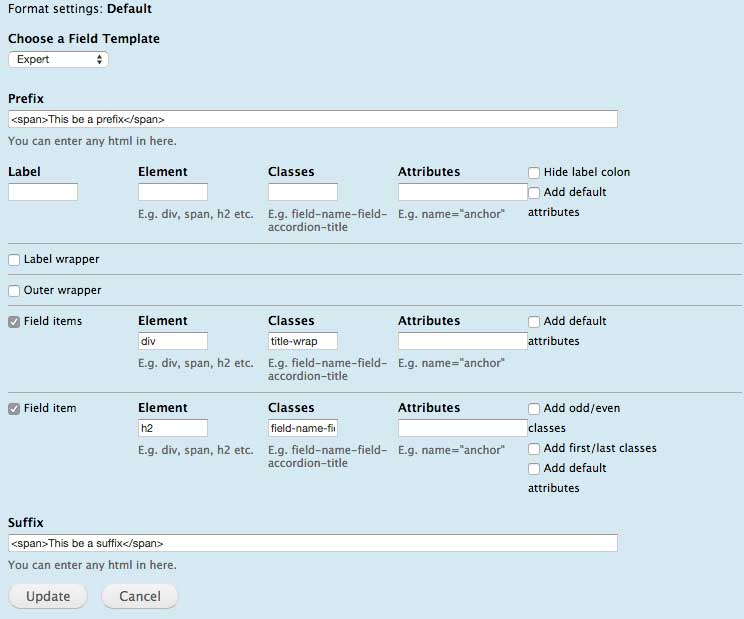Uncheck the Field item checkbox
Screen dimensions: 744x619
tap(14, 409)
